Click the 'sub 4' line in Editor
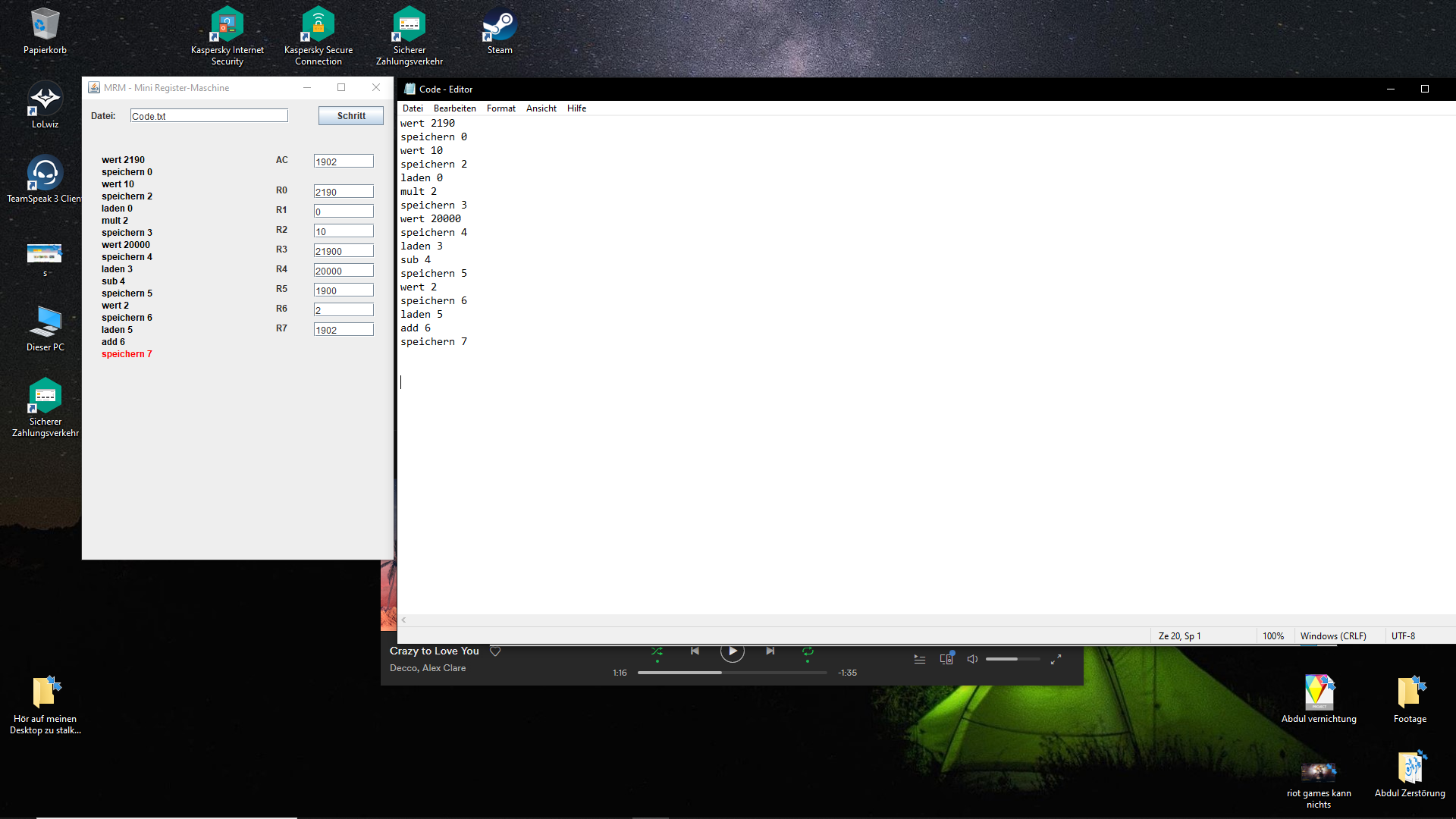 (x=416, y=259)
